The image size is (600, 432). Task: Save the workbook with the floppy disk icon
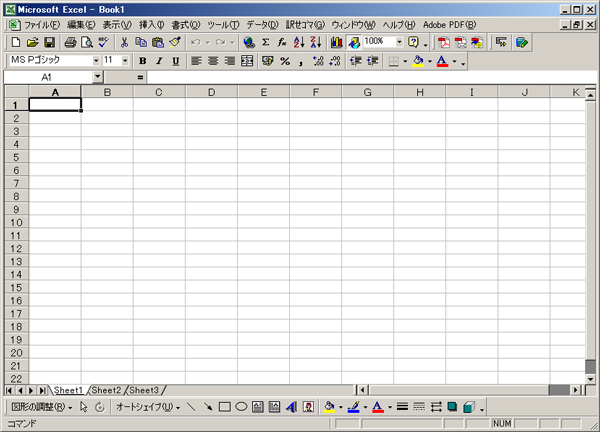[50, 42]
